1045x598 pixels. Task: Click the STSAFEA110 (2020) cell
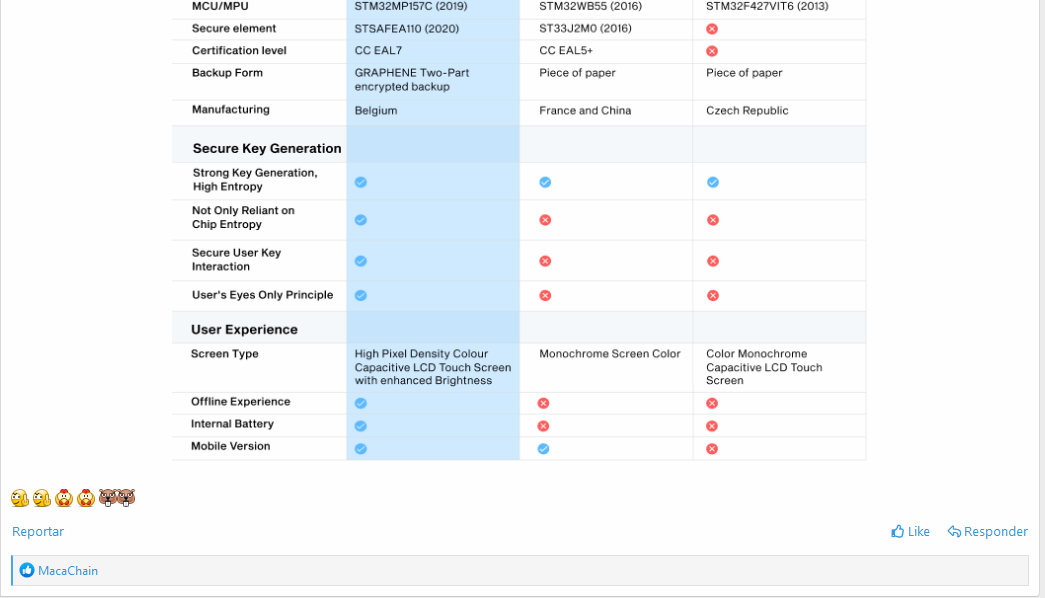point(407,29)
